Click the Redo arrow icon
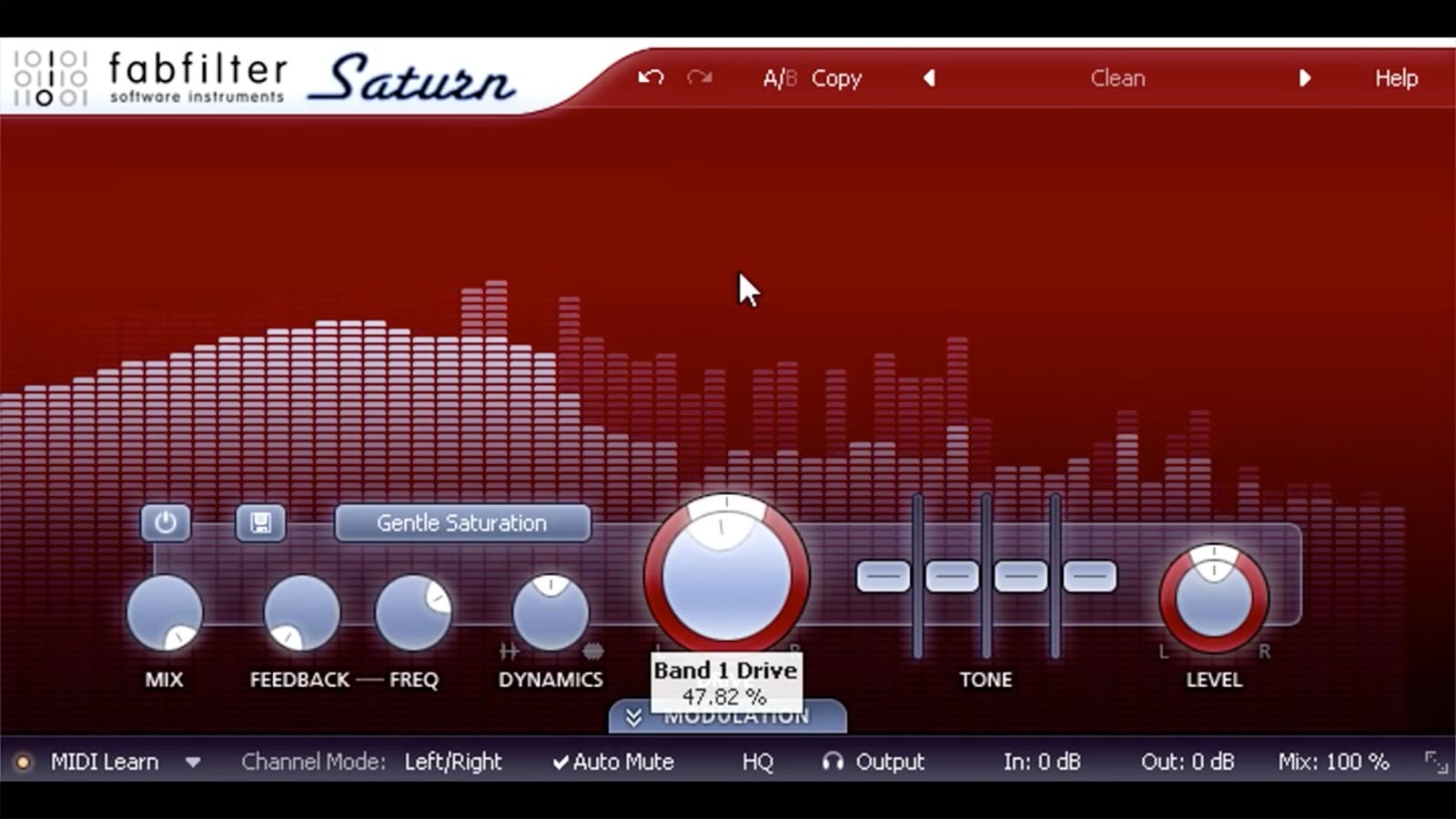This screenshot has width=1456, height=819. coord(700,78)
